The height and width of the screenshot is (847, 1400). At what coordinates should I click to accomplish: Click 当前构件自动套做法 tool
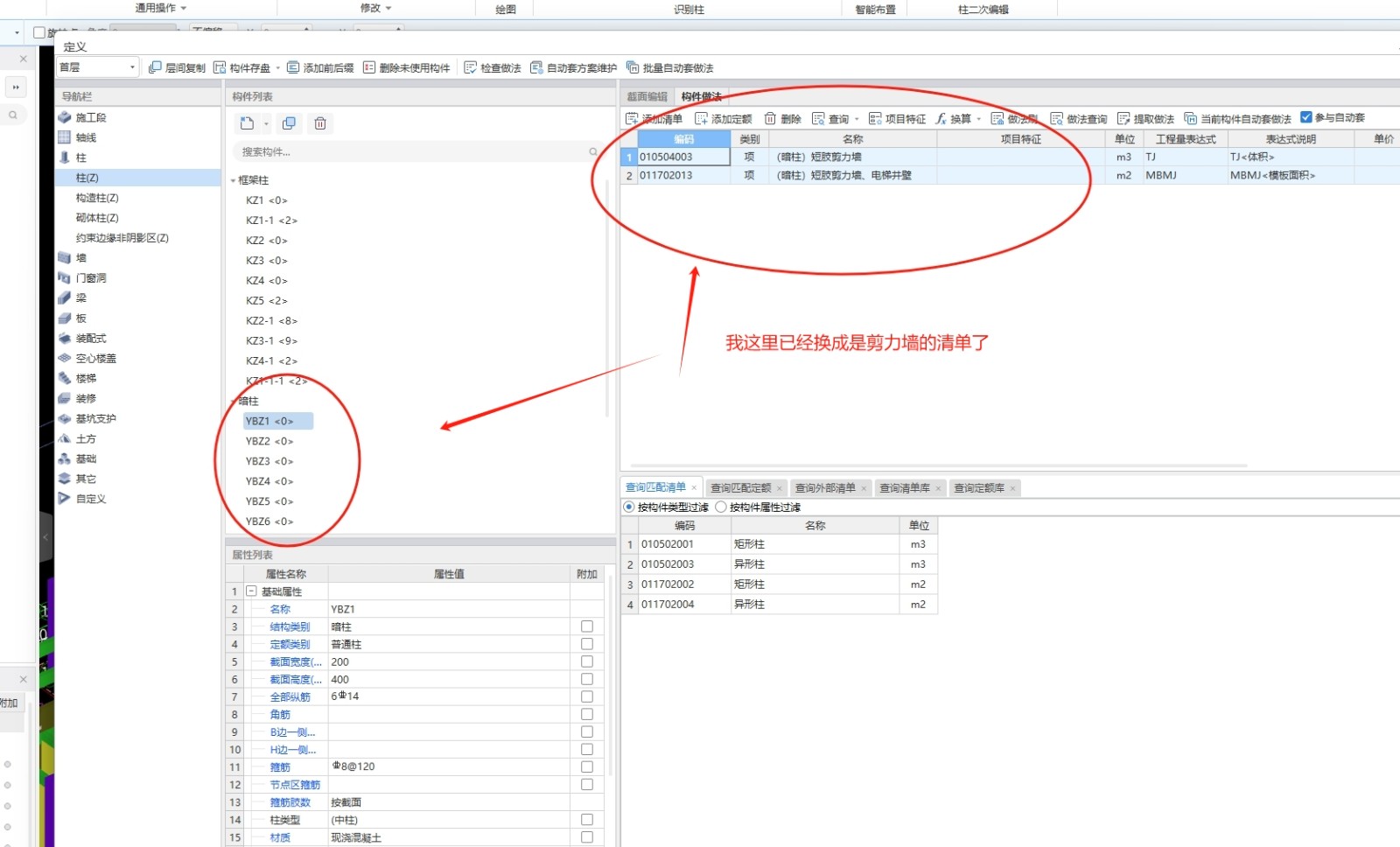click(x=1237, y=119)
